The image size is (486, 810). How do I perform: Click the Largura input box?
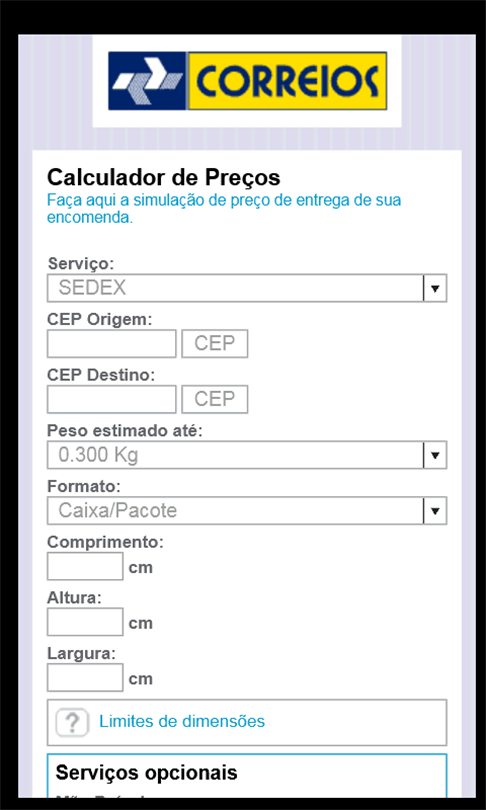pyautogui.click(x=85, y=678)
